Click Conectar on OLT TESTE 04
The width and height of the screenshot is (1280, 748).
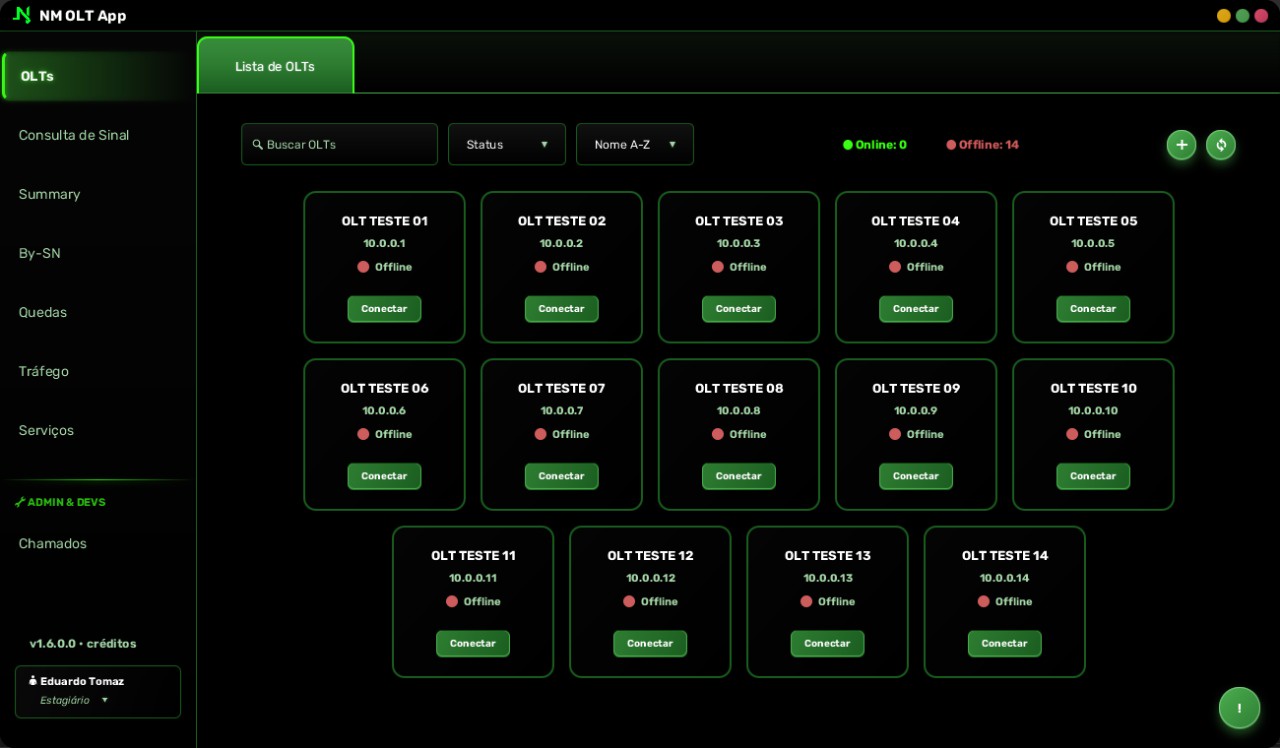(x=916, y=309)
